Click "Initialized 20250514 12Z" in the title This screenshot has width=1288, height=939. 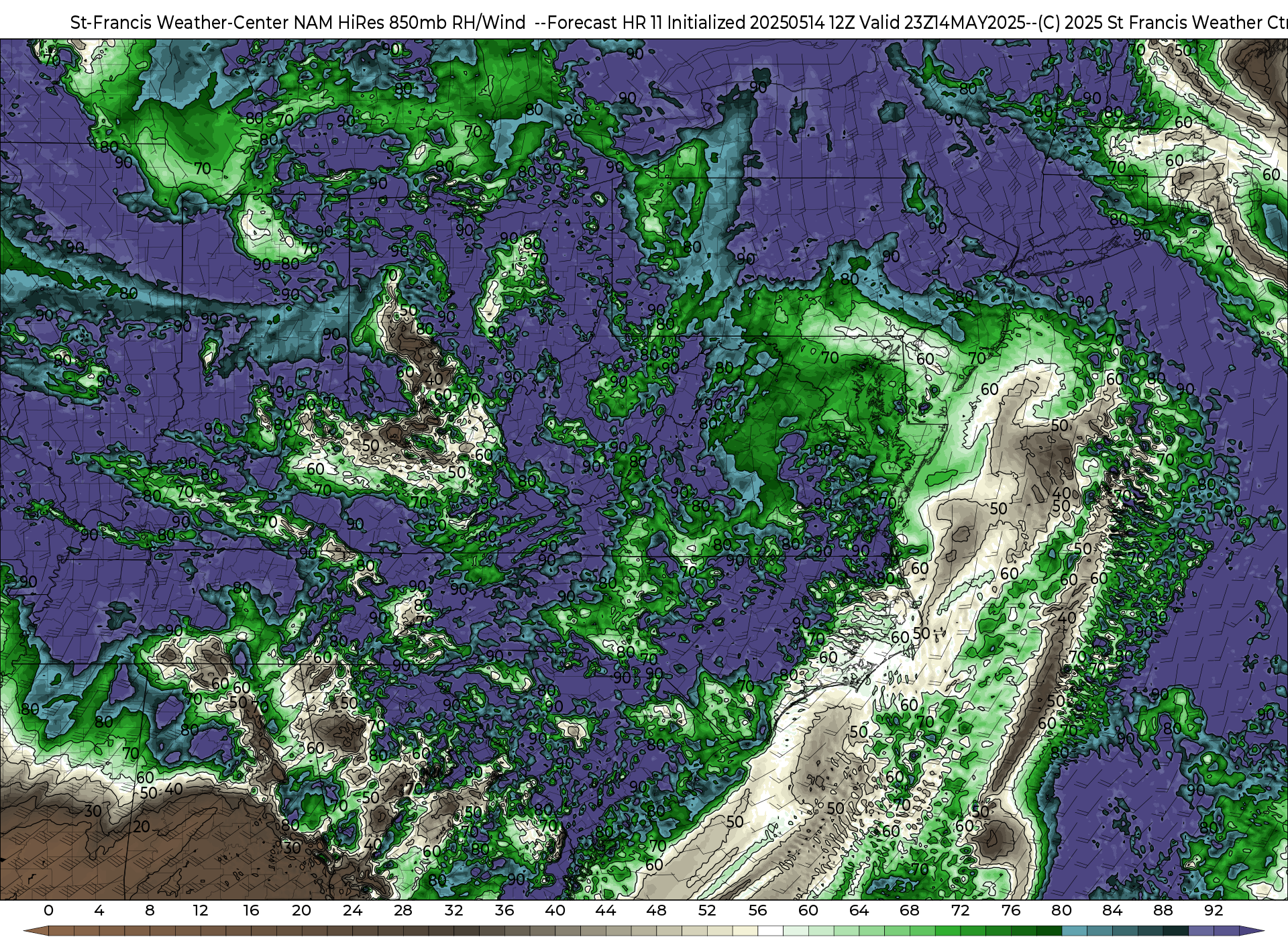[760, 22]
